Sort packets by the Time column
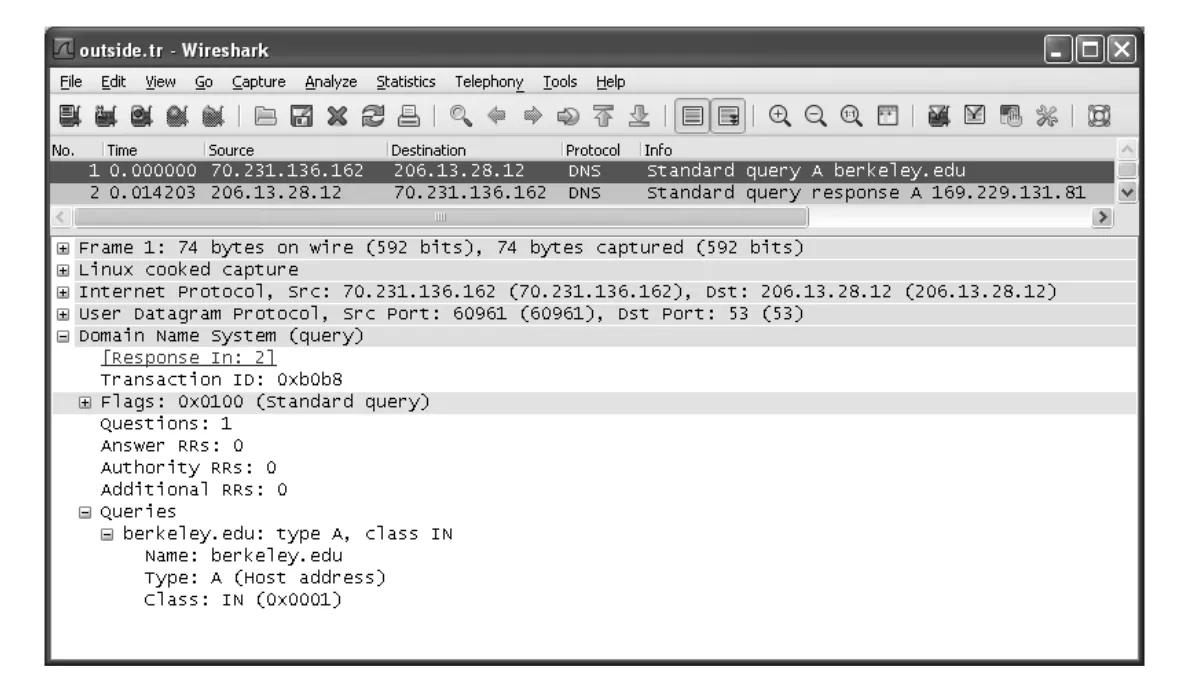1189x682 pixels. [153, 150]
